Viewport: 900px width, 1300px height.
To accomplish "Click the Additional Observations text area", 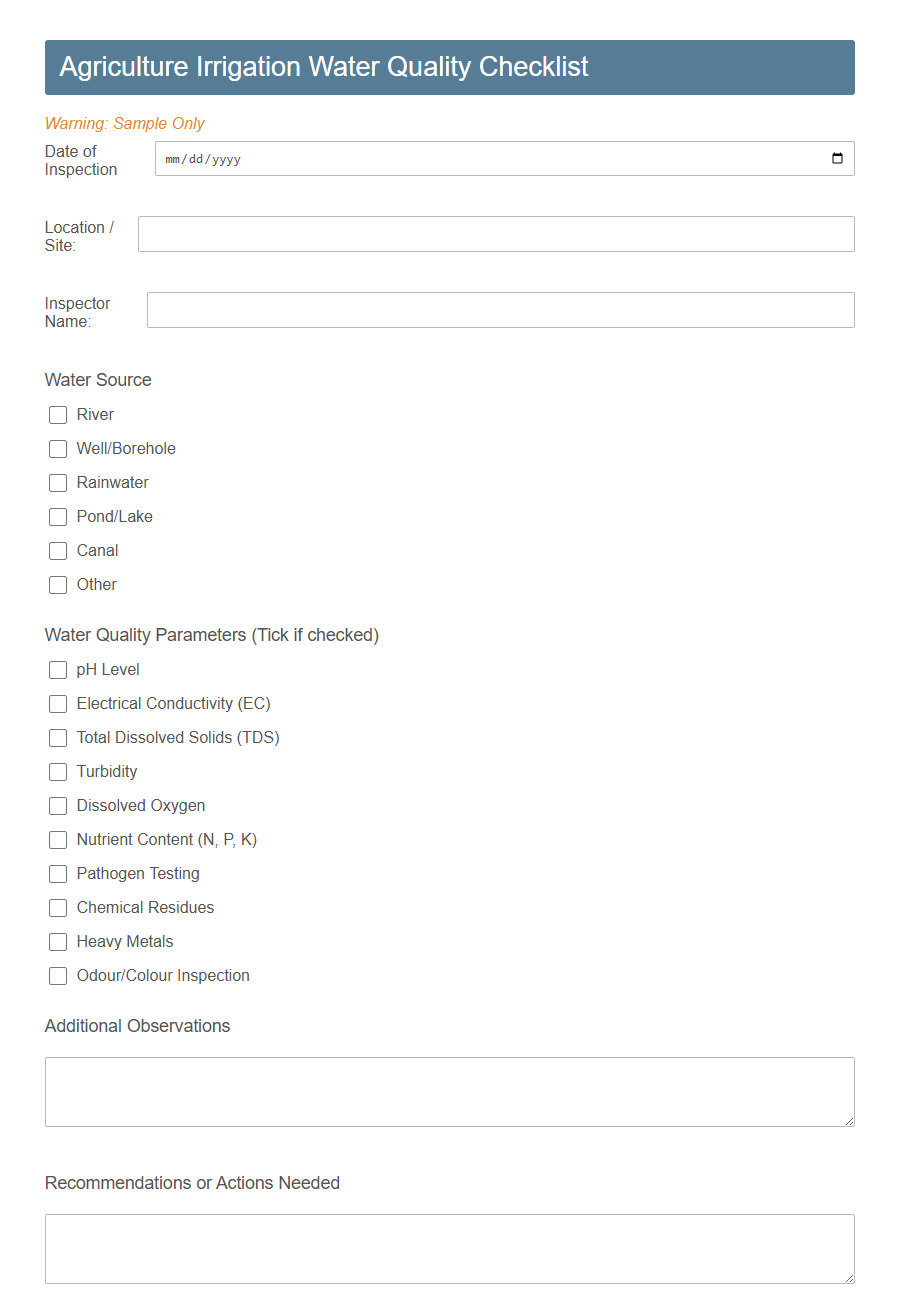I will pos(449,1091).
